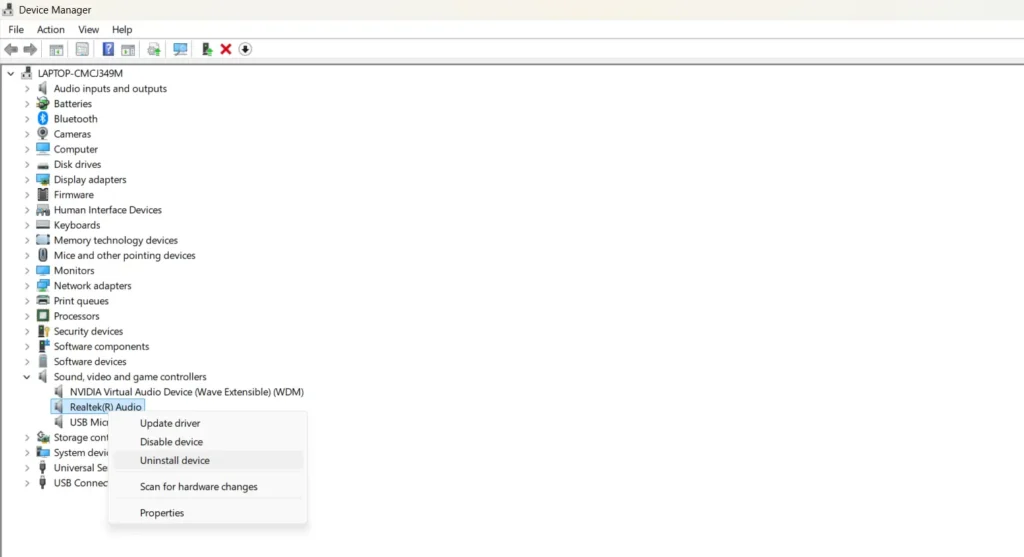
Task: Click the Firmware category icon
Action: (42, 194)
